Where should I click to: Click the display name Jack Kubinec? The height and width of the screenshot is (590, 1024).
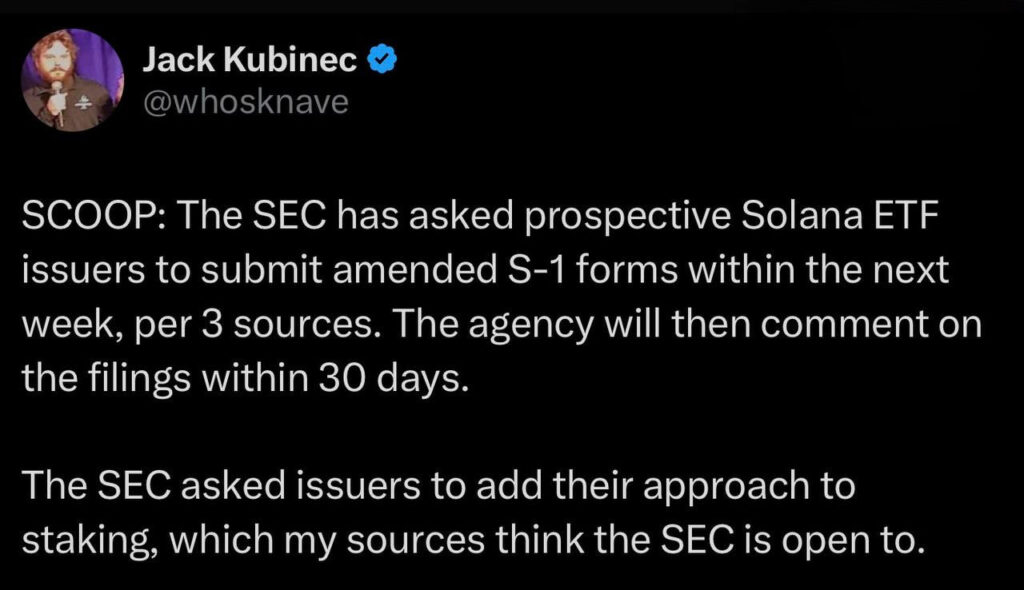coord(249,62)
